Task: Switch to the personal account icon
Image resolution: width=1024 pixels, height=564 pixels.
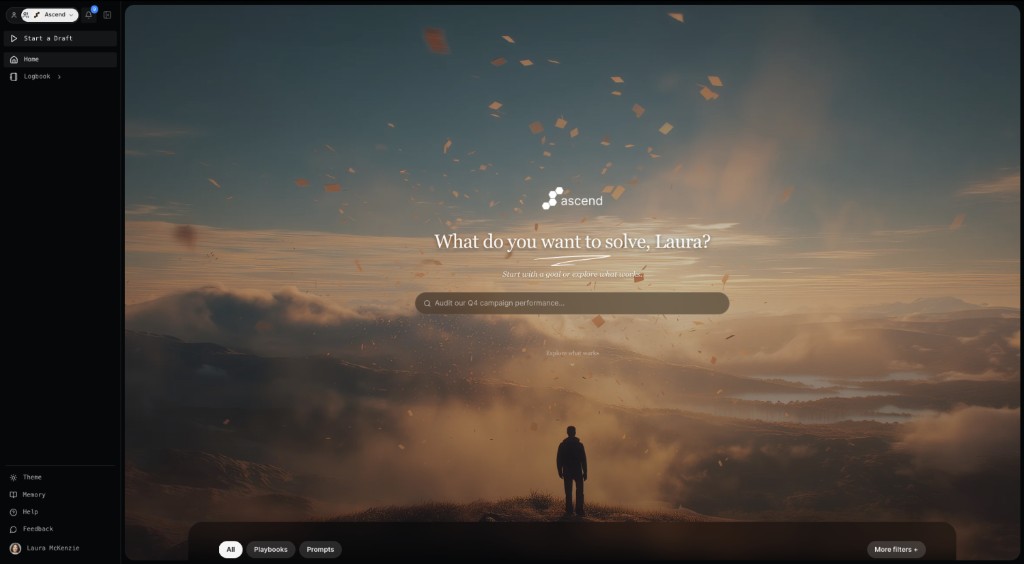Action: (x=14, y=15)
